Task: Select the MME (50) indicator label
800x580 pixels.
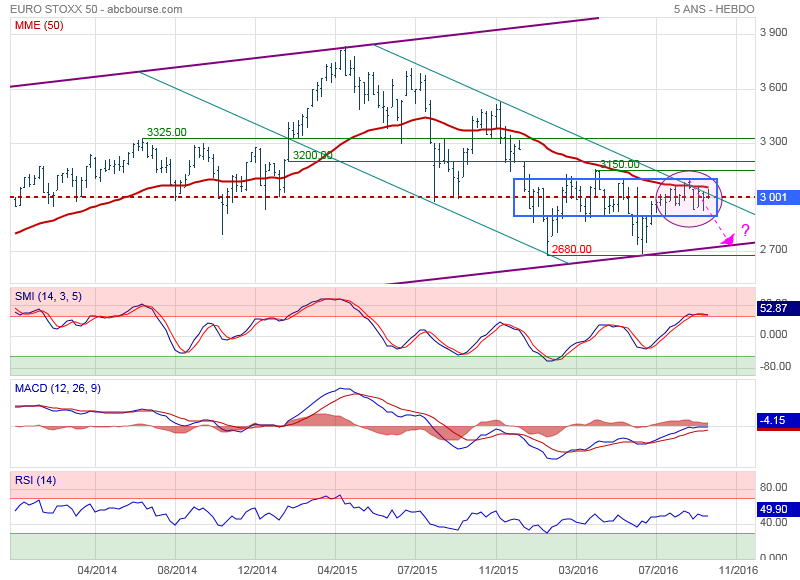Action: [x=39, y=25]
